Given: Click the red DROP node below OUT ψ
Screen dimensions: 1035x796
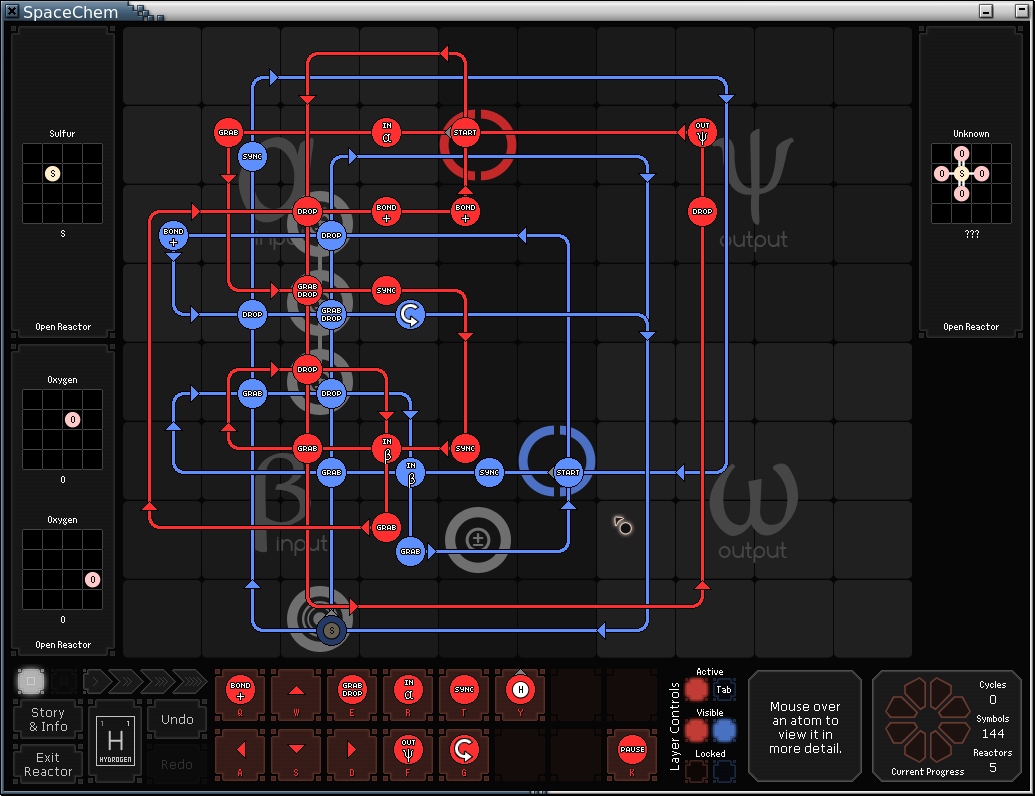Looking at the screenshot, I should (x=702, y=212).
